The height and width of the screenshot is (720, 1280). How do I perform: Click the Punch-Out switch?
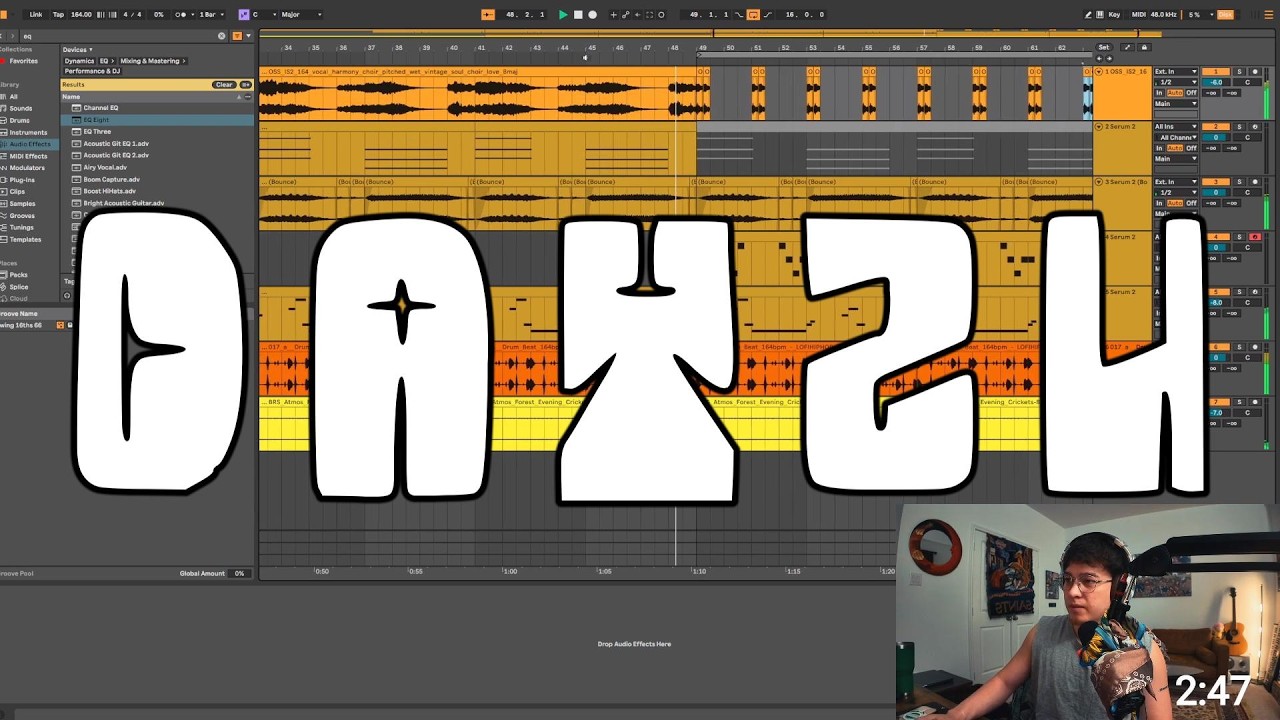click(767, 15)
